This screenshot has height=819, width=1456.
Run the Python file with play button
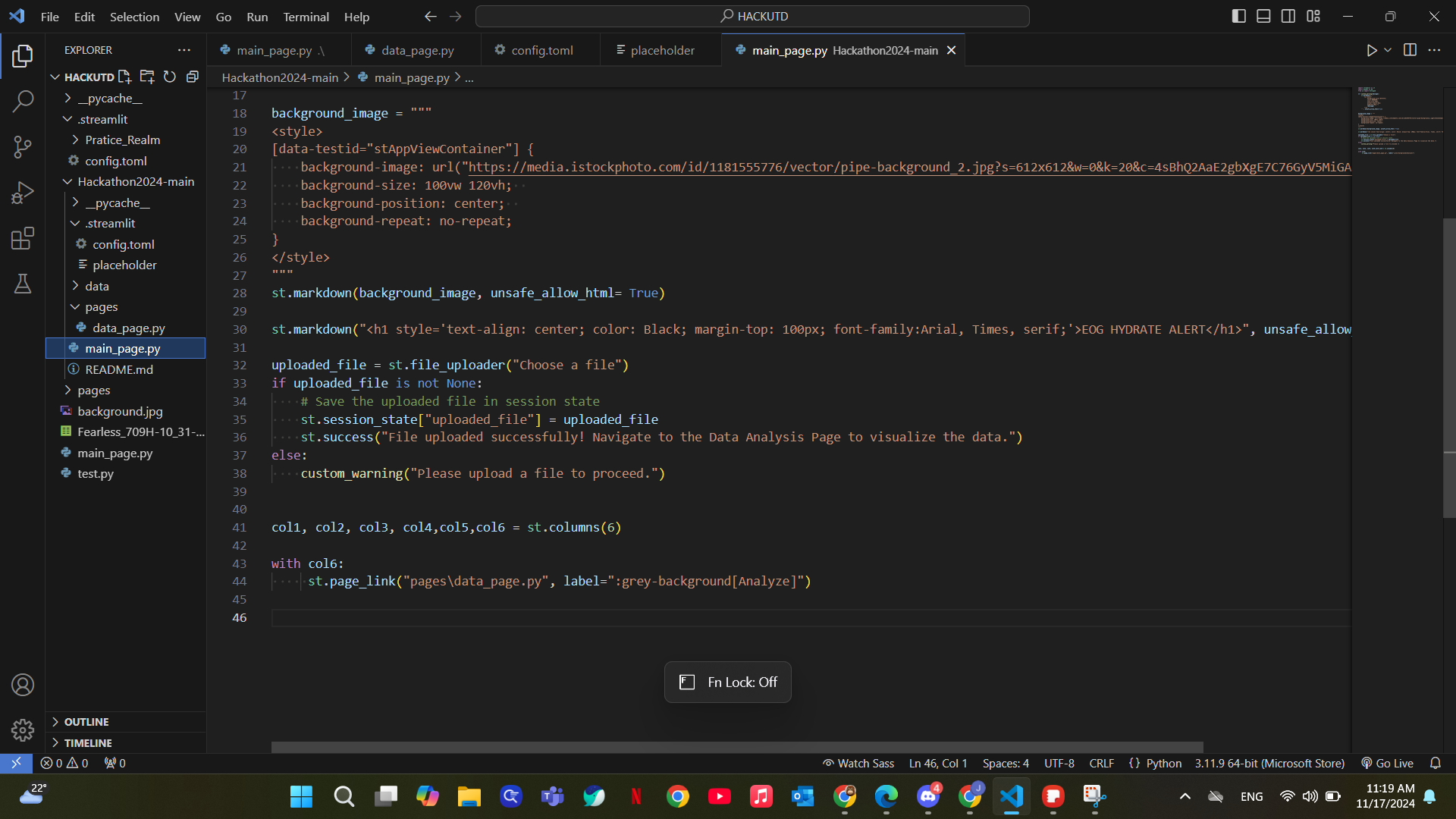coord(1371,50)
